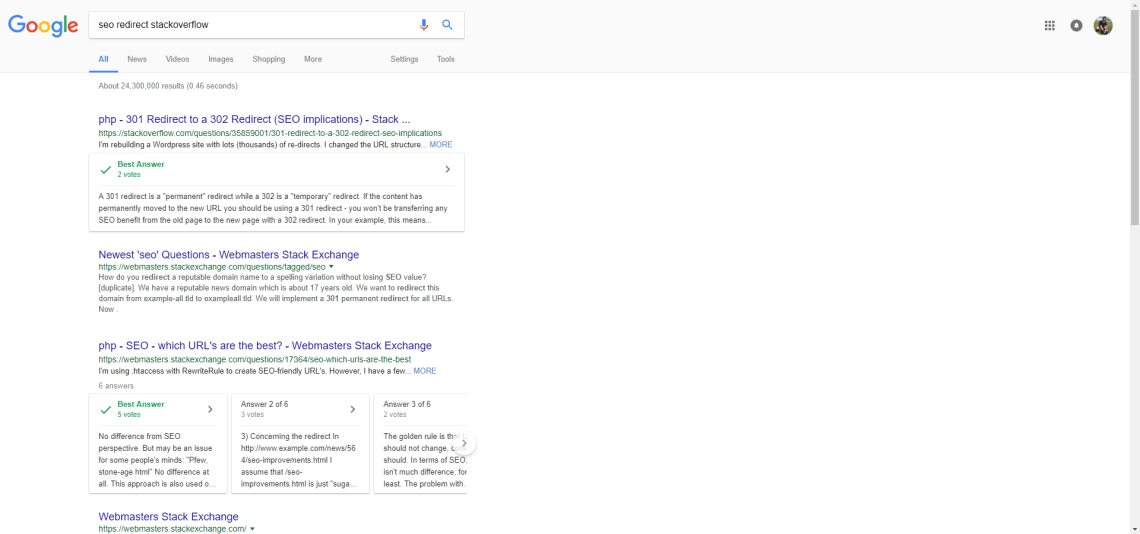Click 'About 24,300,000 results' text

[168, 86]
